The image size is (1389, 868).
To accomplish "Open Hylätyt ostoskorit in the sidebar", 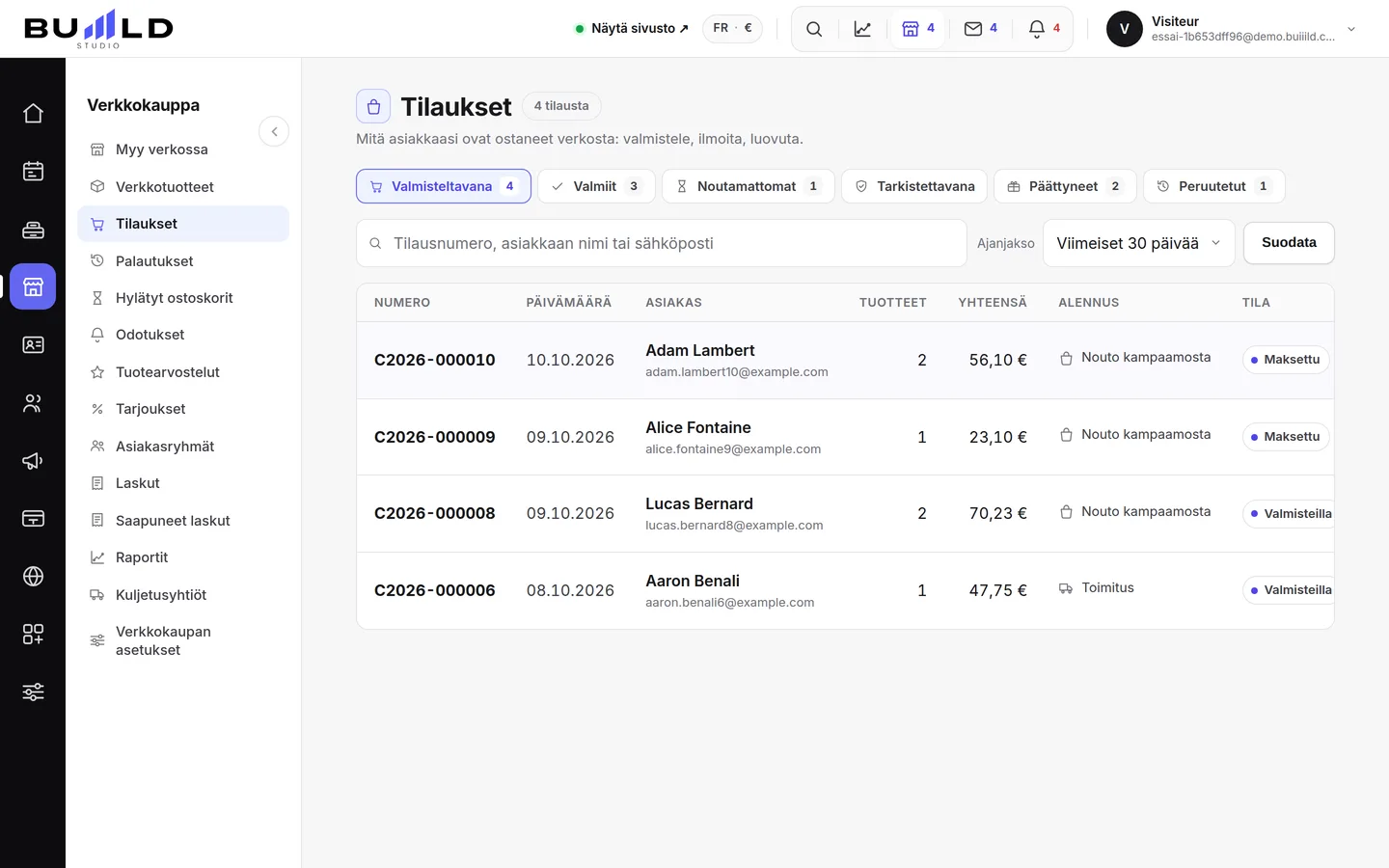I will coord(183,298).
